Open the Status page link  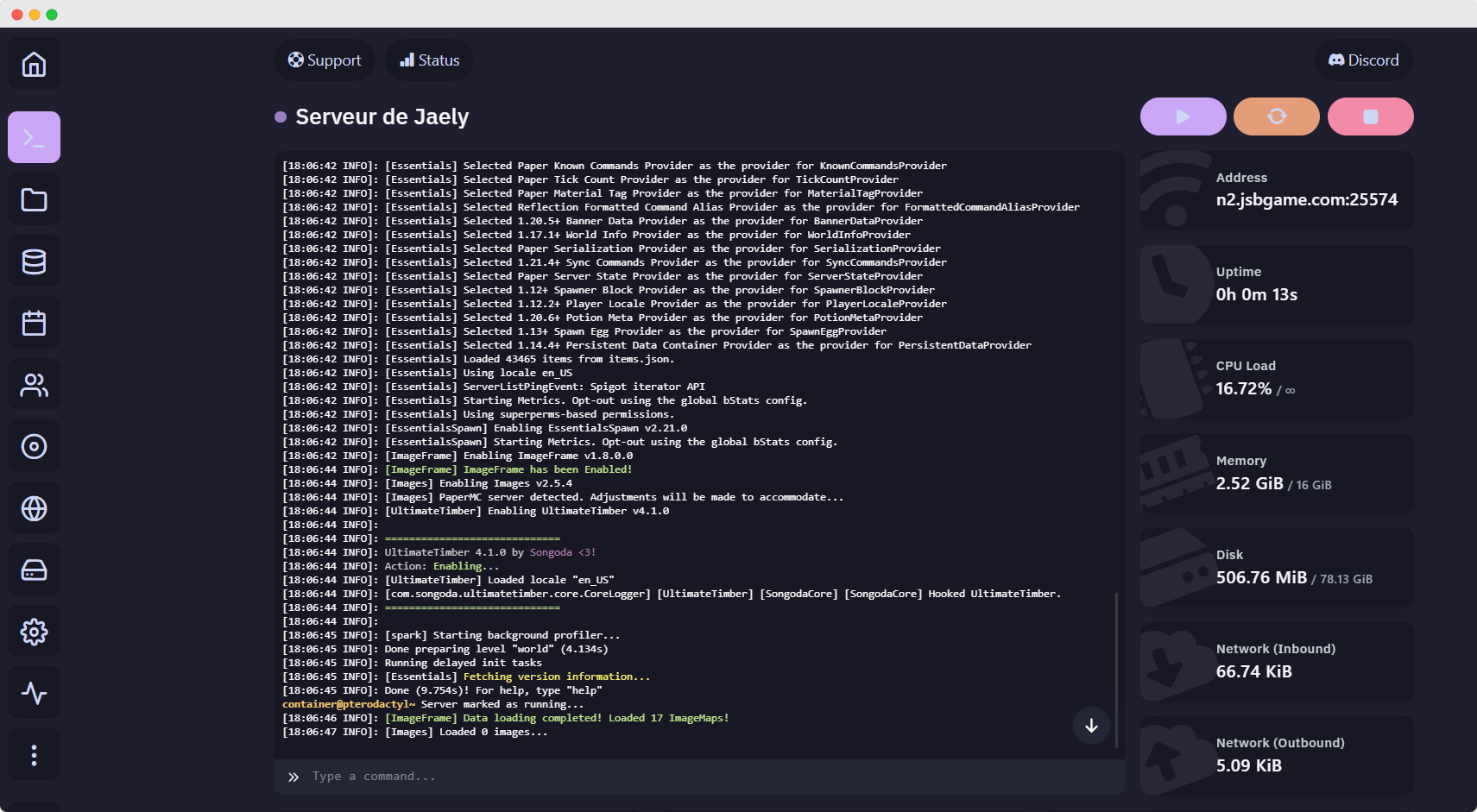(429, 60)
